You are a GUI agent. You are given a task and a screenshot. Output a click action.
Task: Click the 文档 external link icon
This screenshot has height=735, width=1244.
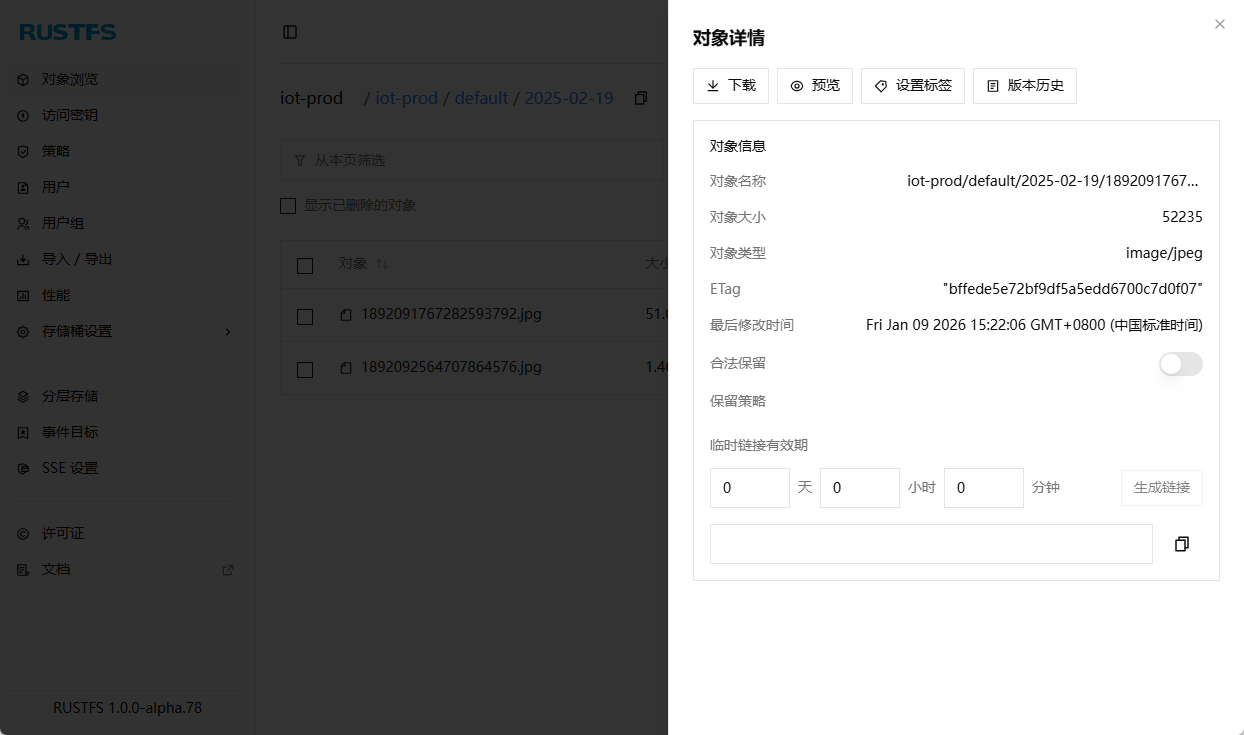click(228, 569)
